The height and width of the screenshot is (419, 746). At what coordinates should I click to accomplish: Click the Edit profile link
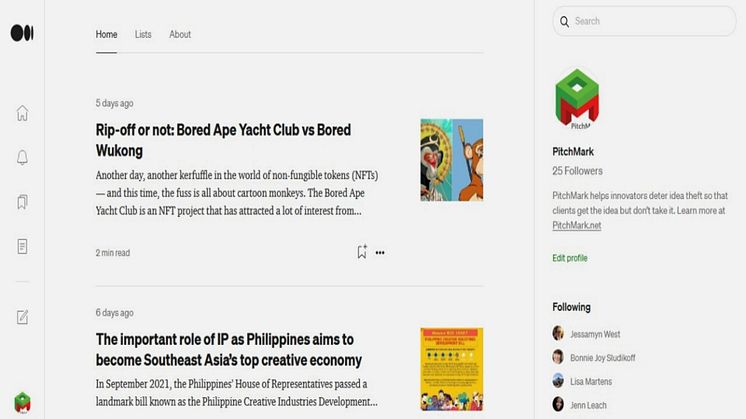570,258
